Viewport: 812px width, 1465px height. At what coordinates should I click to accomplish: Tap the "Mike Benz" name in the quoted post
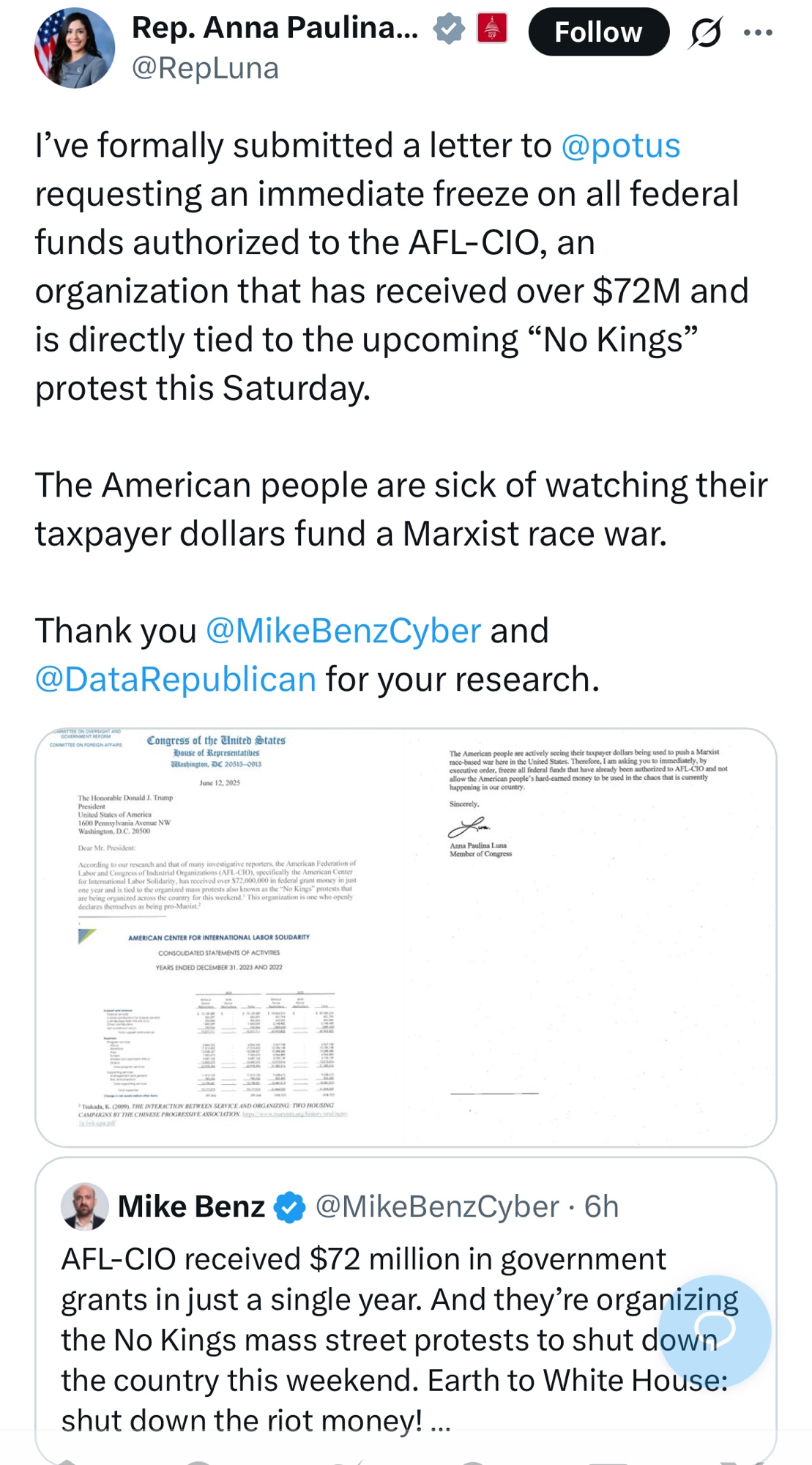point(191,1207)
